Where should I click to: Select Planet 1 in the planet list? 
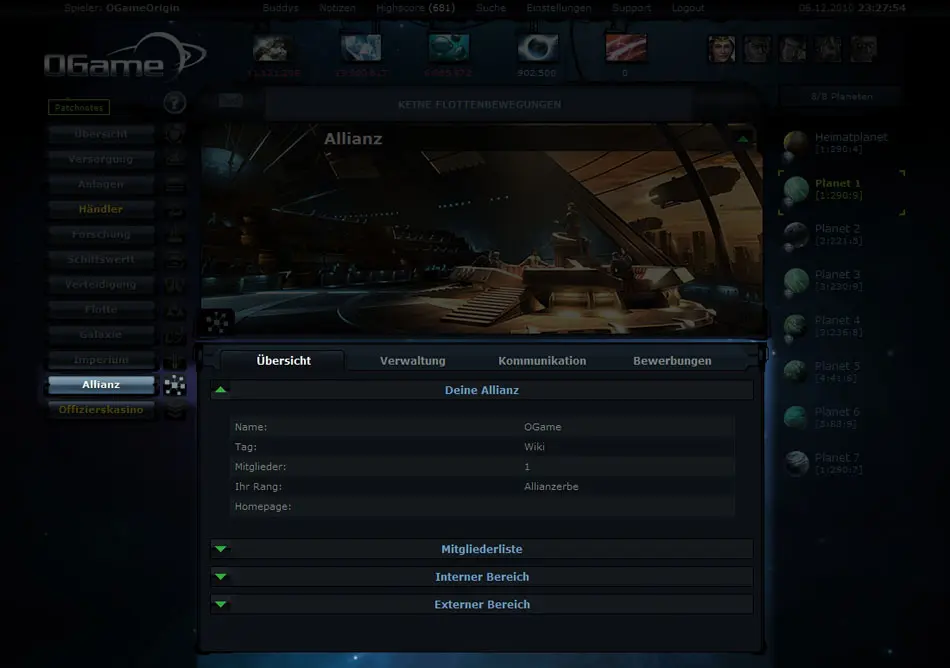pyautogui.click(x=841, y=190)
